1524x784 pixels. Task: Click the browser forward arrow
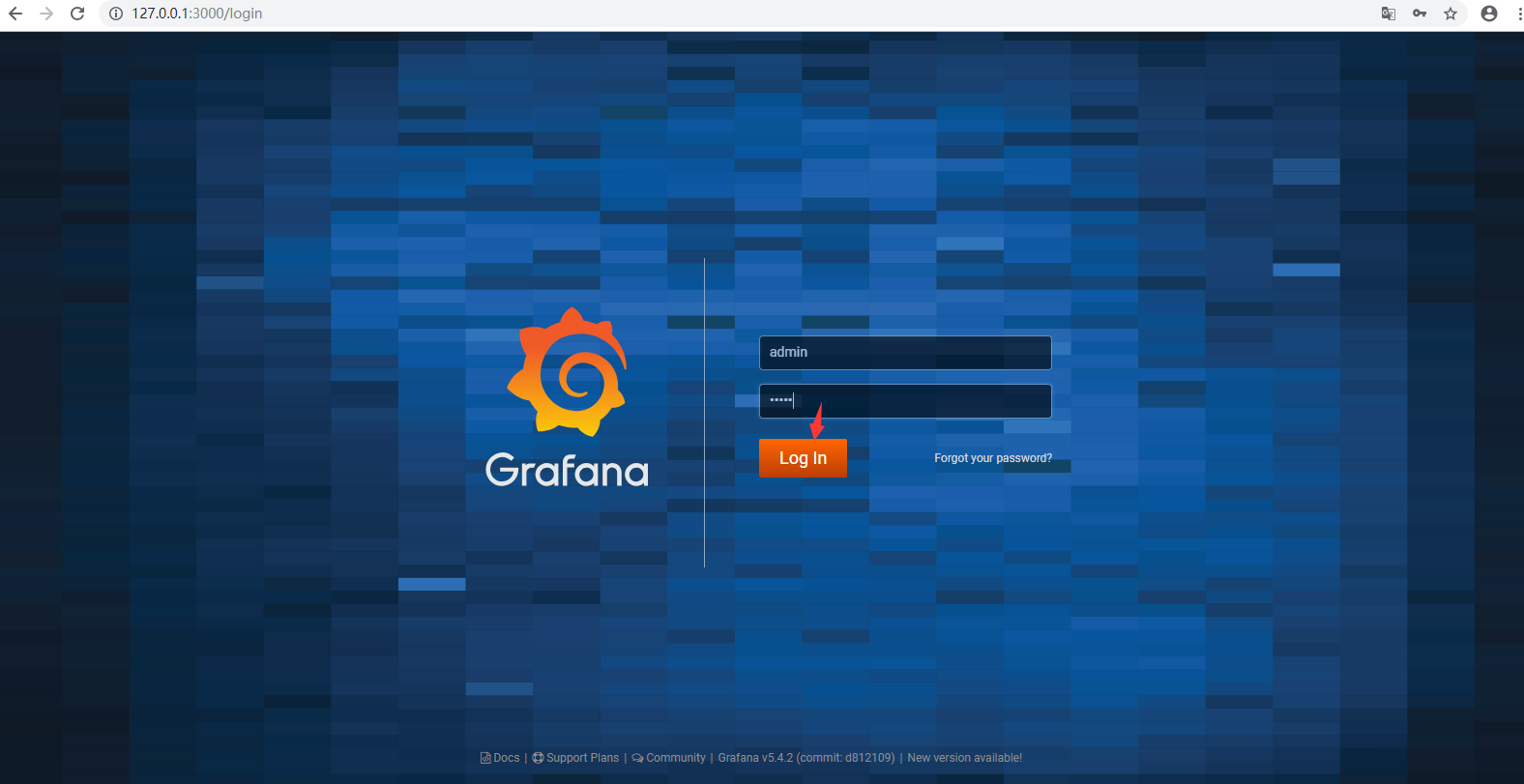46,14
